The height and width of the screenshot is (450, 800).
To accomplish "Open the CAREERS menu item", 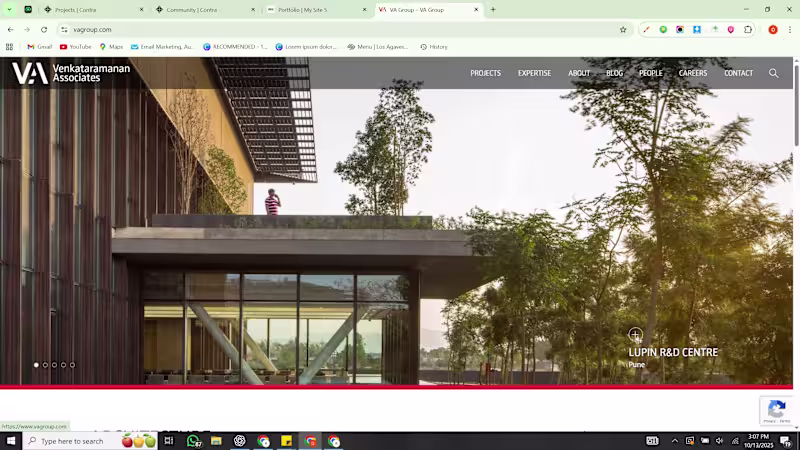I will pos(693,73).
